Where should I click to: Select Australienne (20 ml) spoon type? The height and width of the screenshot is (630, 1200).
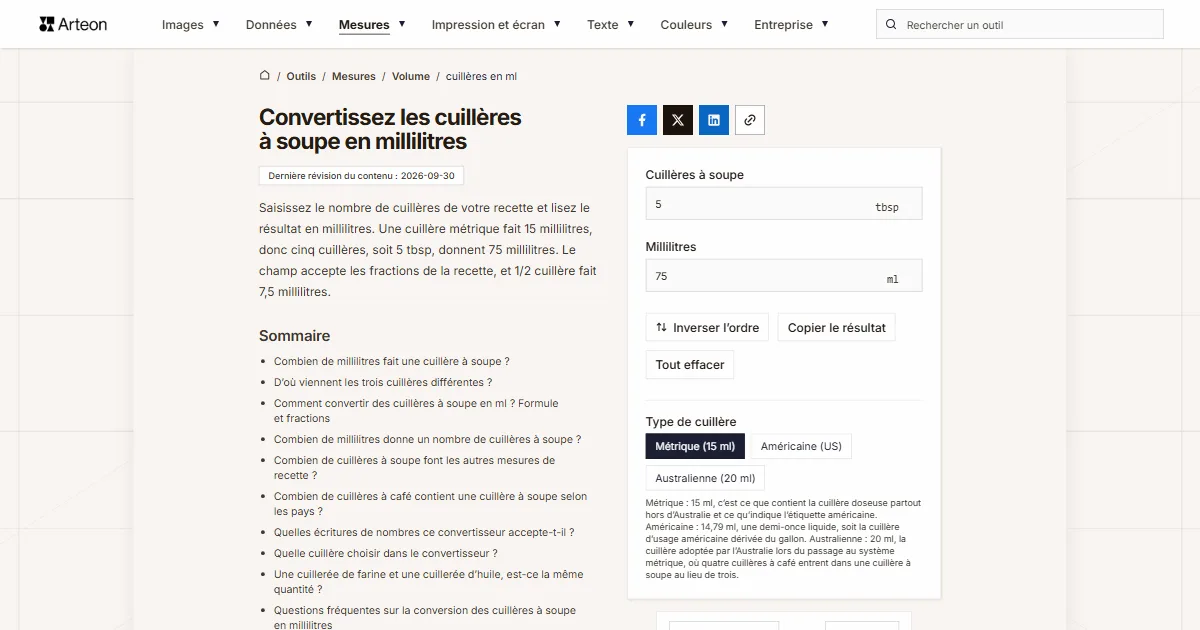point(705,478)
